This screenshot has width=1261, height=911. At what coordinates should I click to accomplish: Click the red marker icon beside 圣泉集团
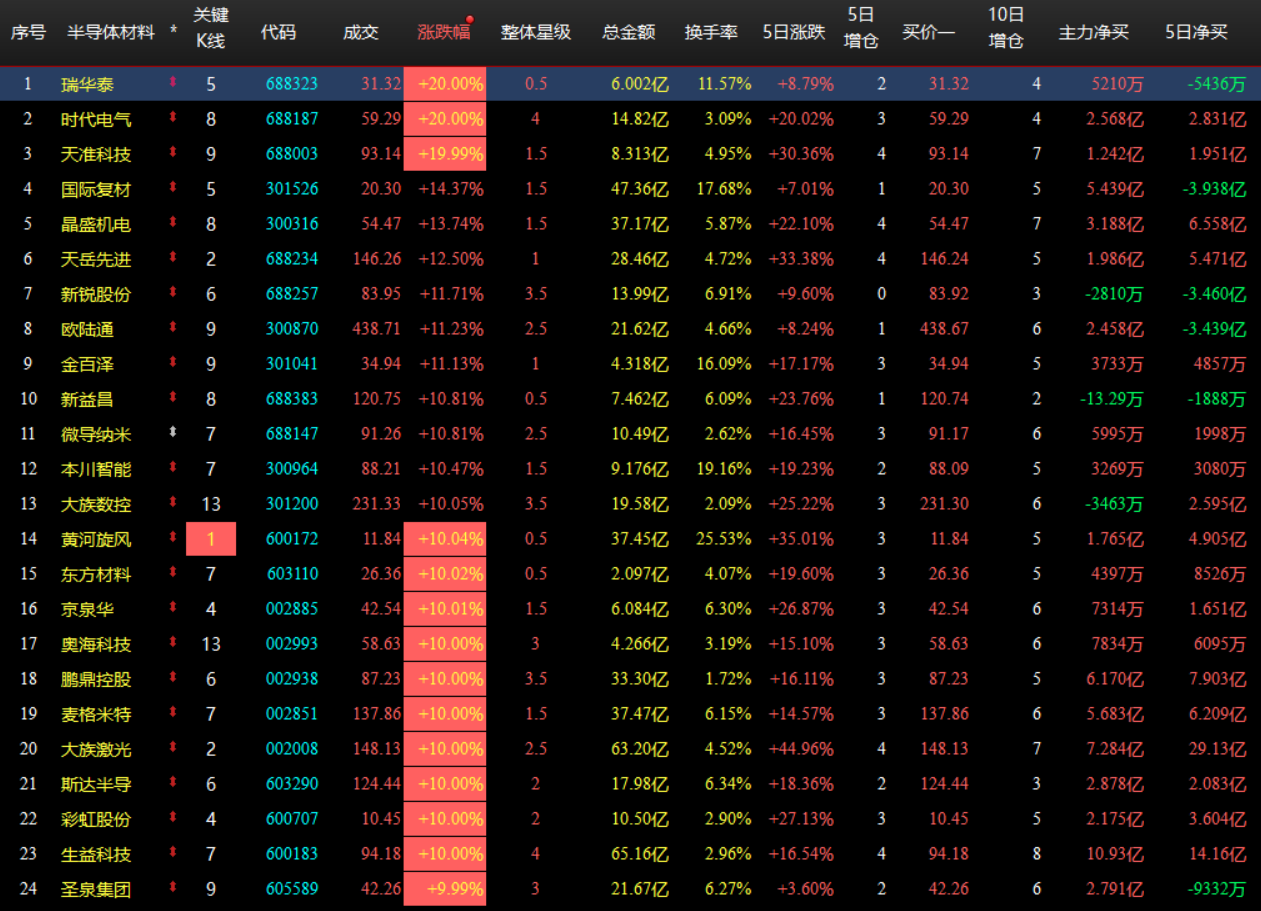[173, 889]
